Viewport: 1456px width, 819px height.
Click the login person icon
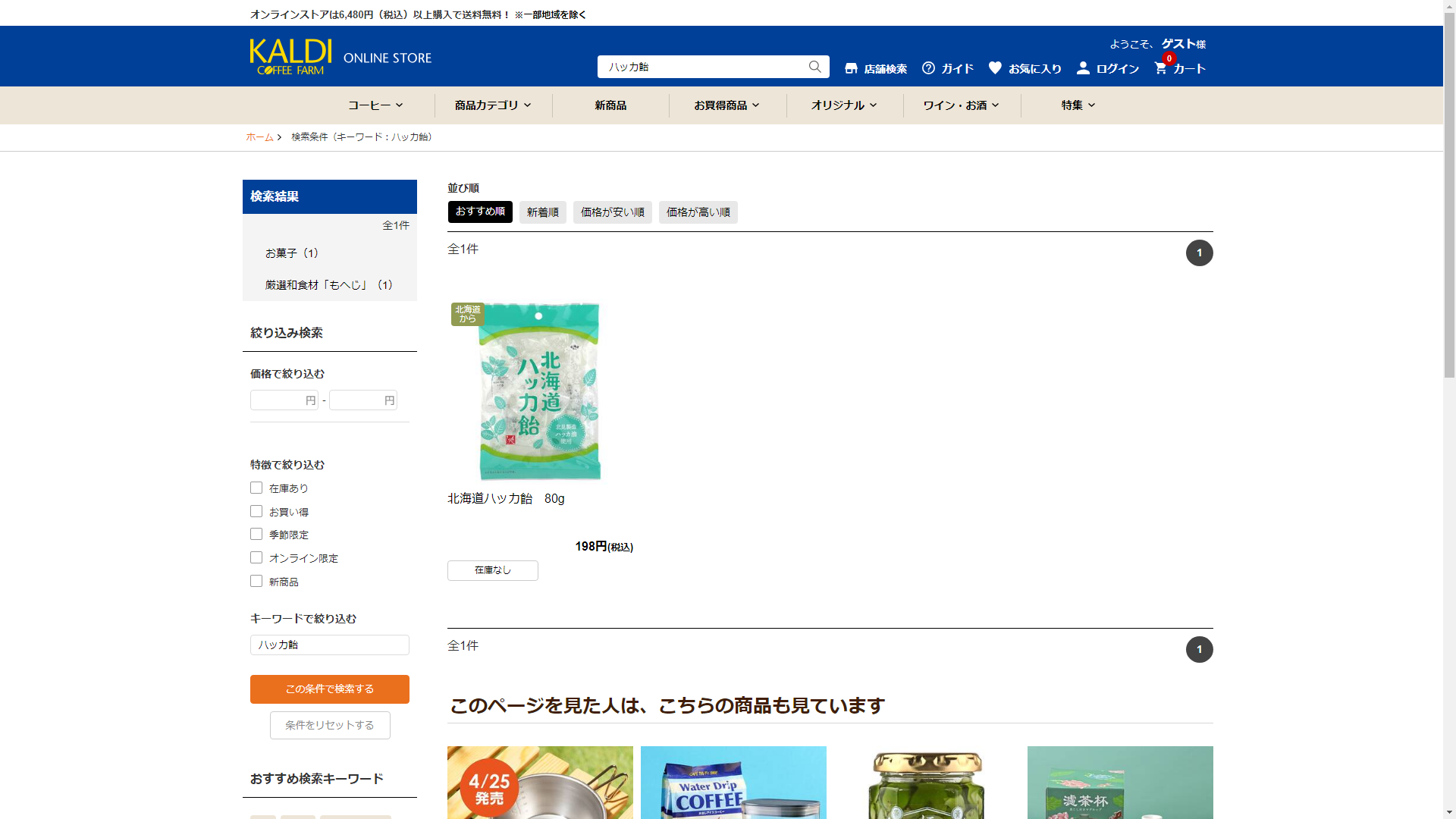point(1083,67)
